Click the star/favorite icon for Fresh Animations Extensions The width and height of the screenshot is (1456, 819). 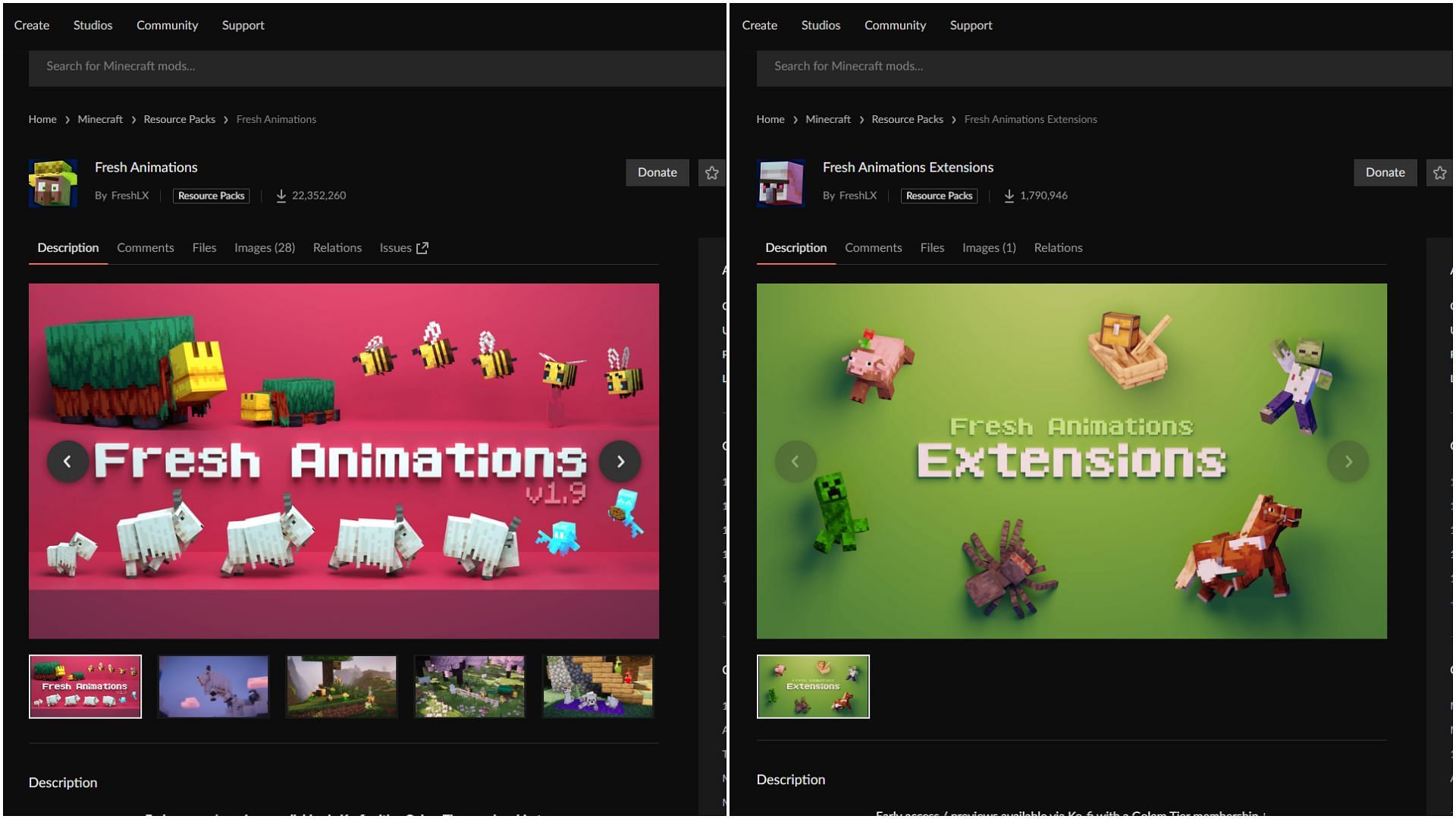[1440, 172]
